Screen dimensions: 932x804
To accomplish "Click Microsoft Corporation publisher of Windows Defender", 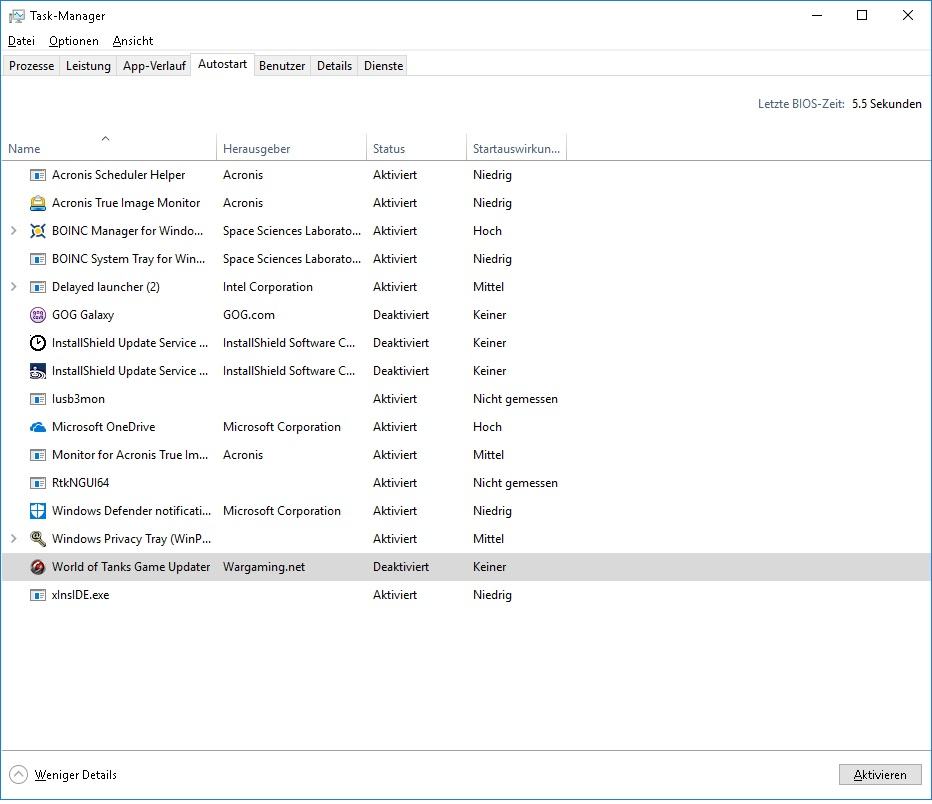I will click(x=282, y=511).
